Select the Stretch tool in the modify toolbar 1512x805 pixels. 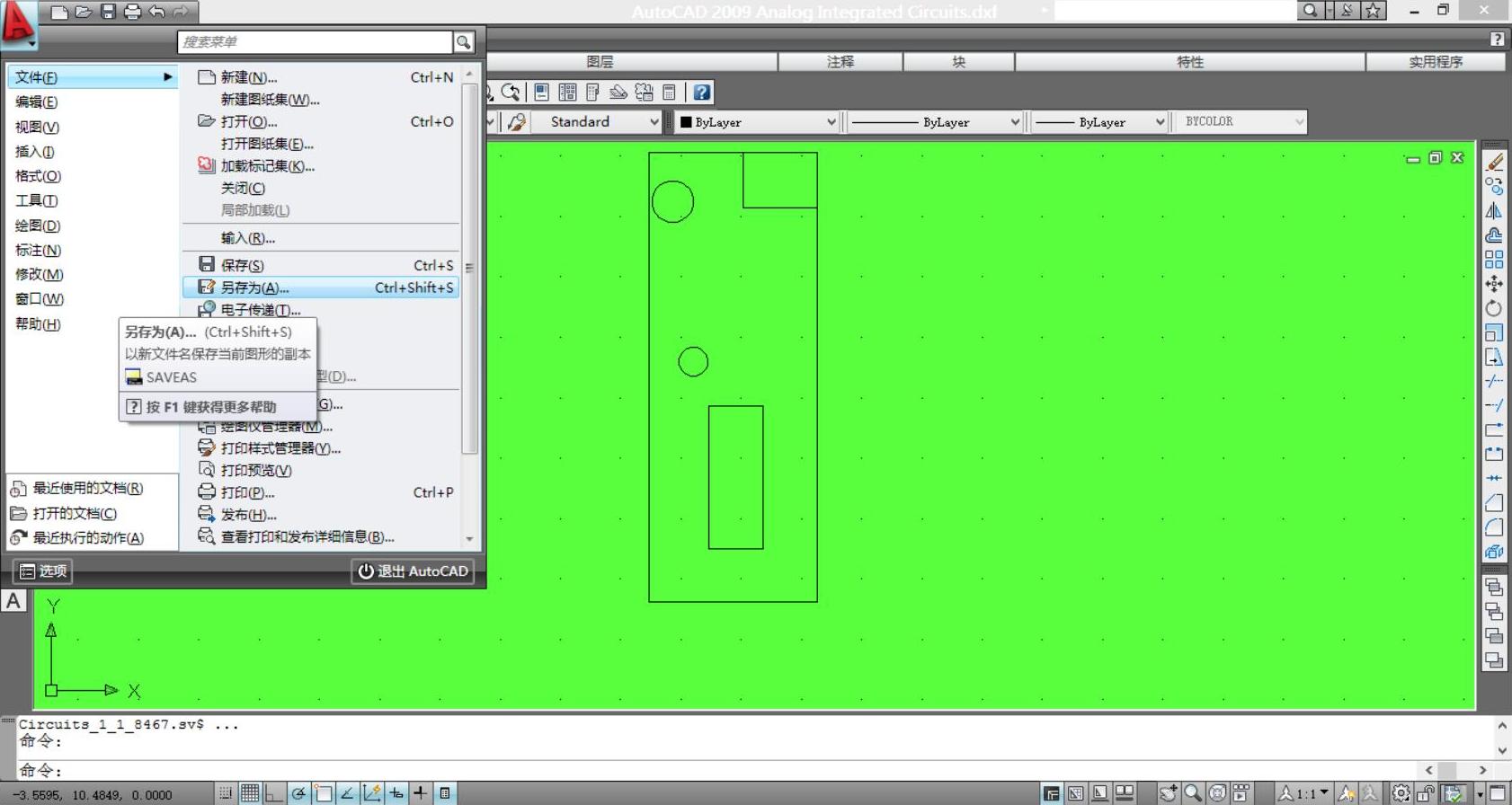coord(1494,357)
